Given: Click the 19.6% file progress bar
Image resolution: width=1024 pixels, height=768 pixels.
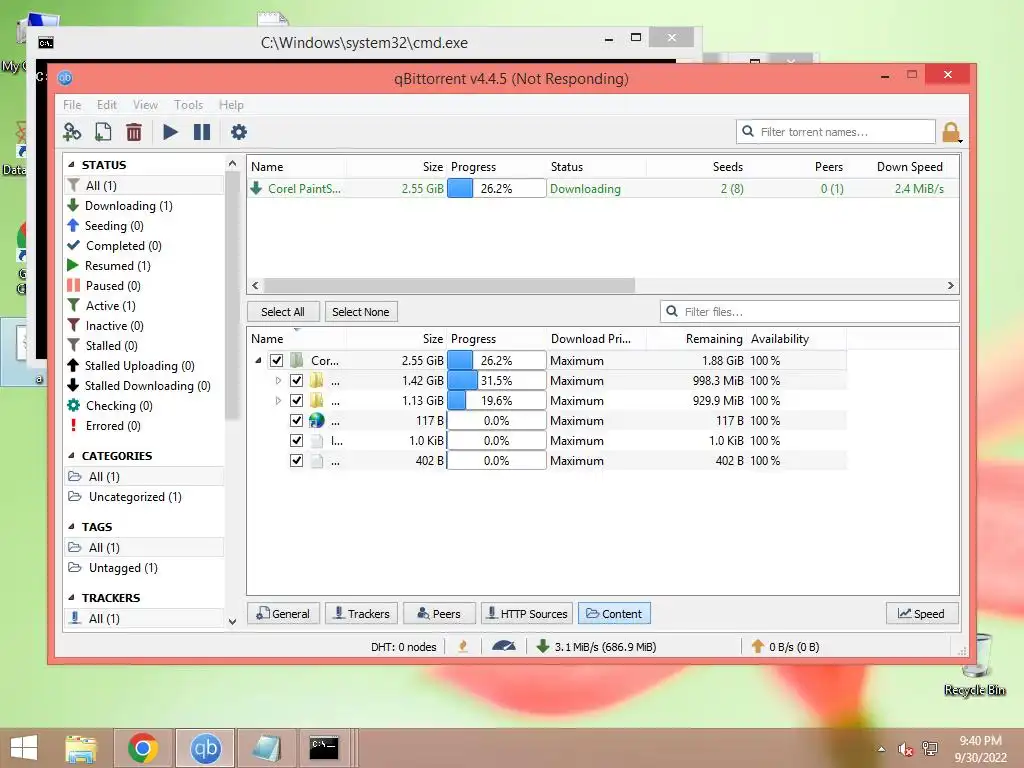Looking at the screenshot, I should click(x=496, y=400).
